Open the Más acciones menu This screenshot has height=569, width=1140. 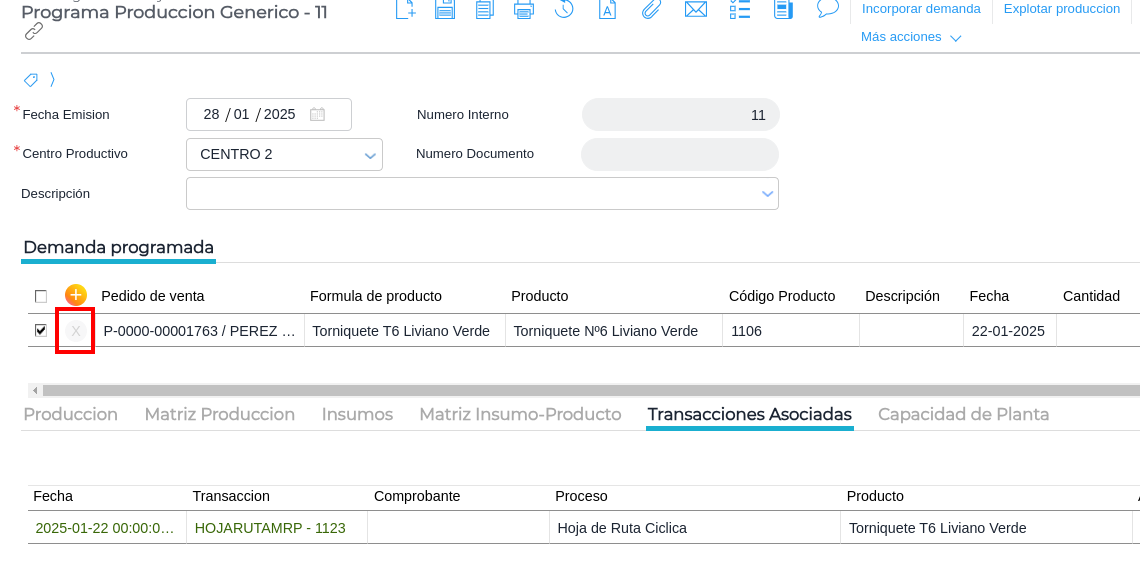[x=910, y=37]
